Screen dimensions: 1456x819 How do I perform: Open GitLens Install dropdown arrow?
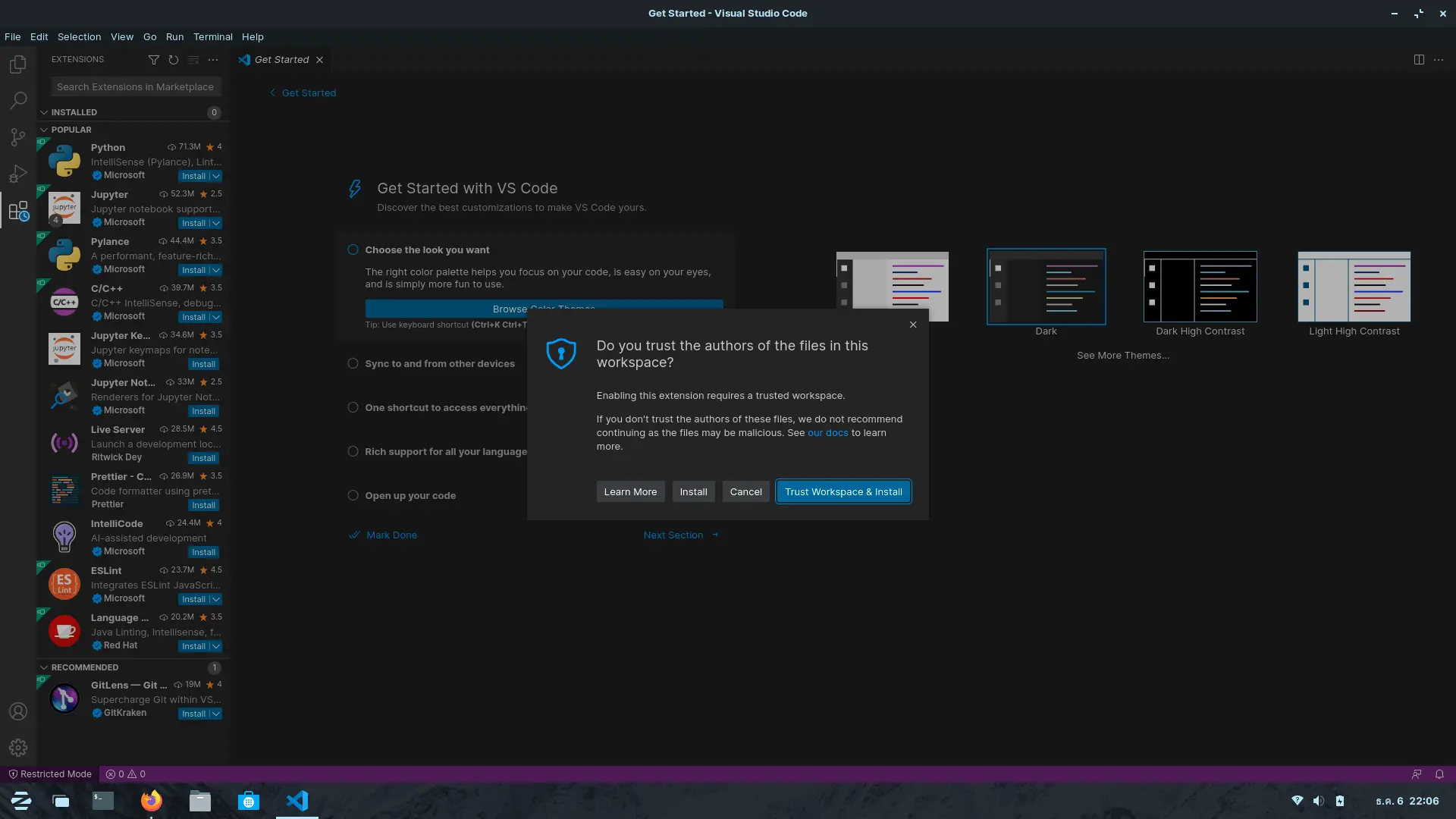point(216,714)
